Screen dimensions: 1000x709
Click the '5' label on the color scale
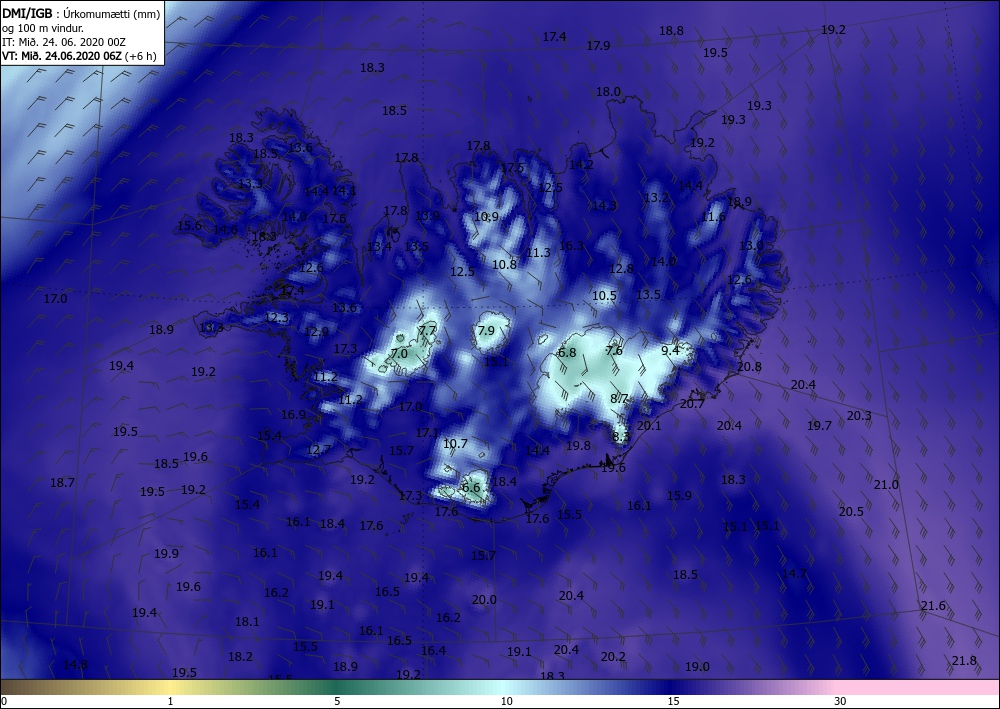click(x=337, y=701)
